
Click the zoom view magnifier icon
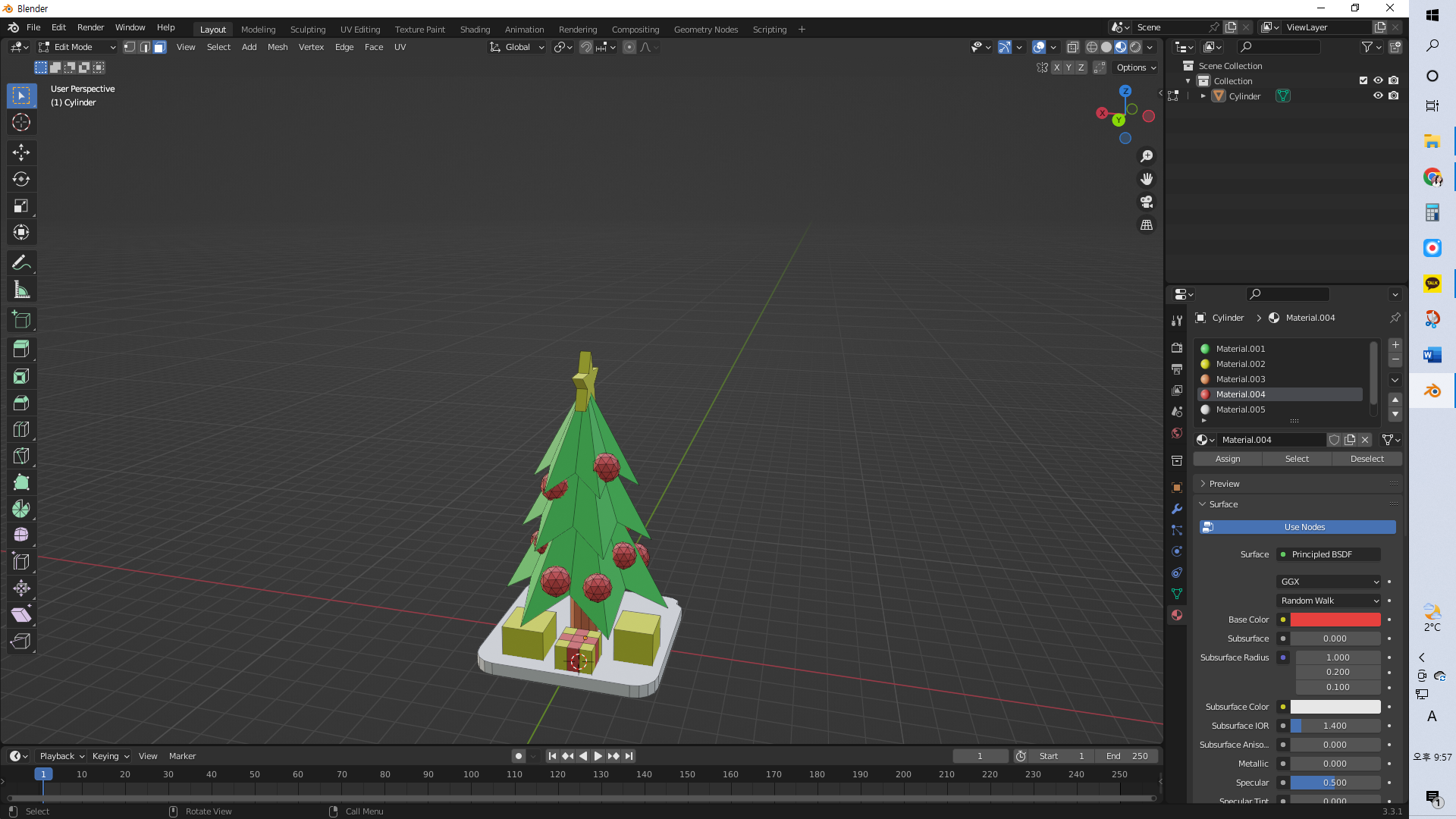pos(1147,156)
